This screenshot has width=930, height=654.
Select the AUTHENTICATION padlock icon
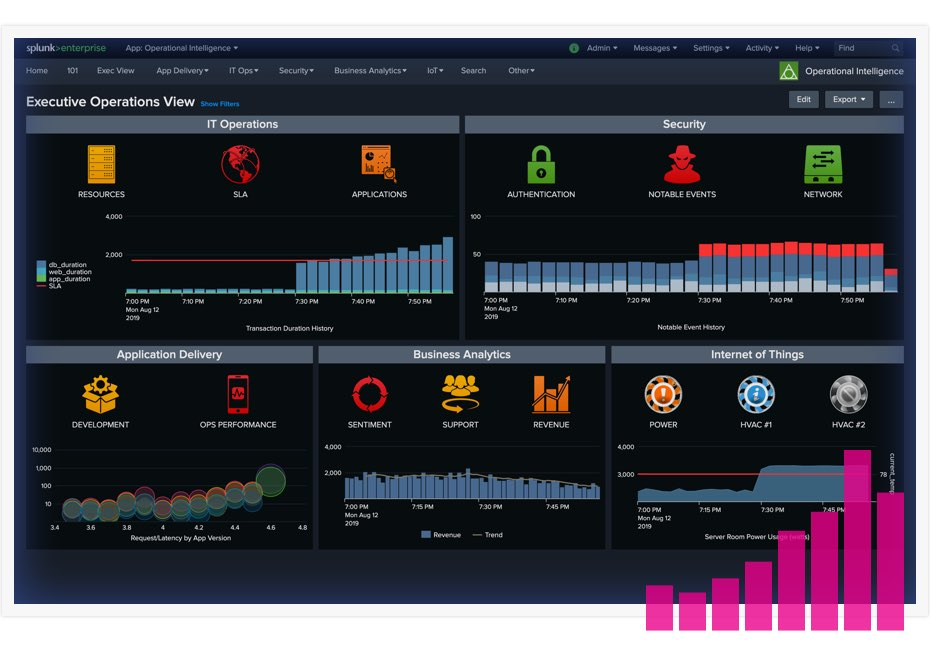541,163
